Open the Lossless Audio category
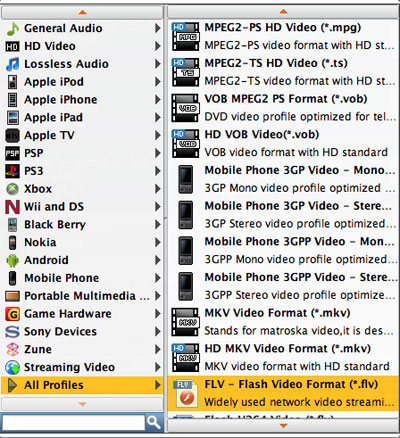Viewport: 400px width, 438px height. tap(82, 64)
